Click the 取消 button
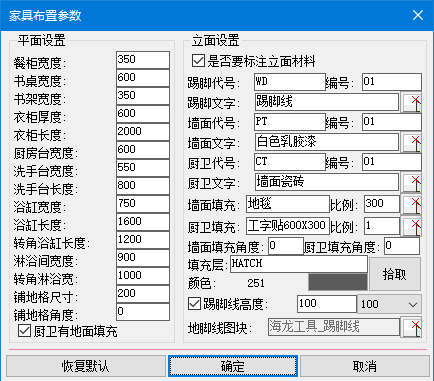 [365, 366]
